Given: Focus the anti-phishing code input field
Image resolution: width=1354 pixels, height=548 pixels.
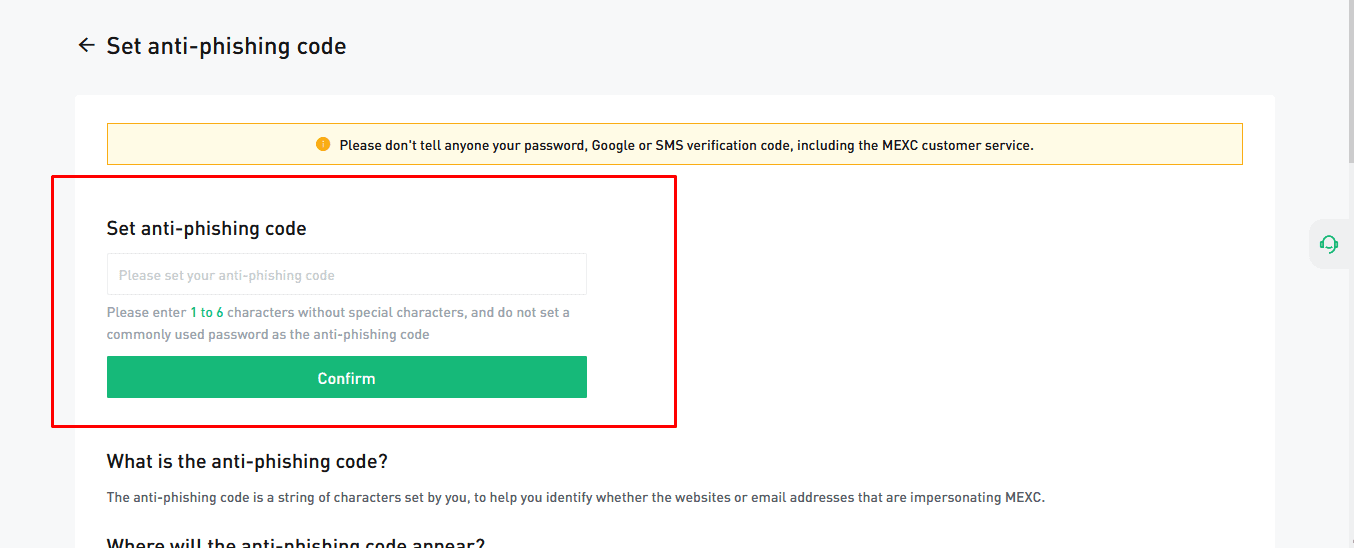Looking at the screenshot, I should pos(346,274).
